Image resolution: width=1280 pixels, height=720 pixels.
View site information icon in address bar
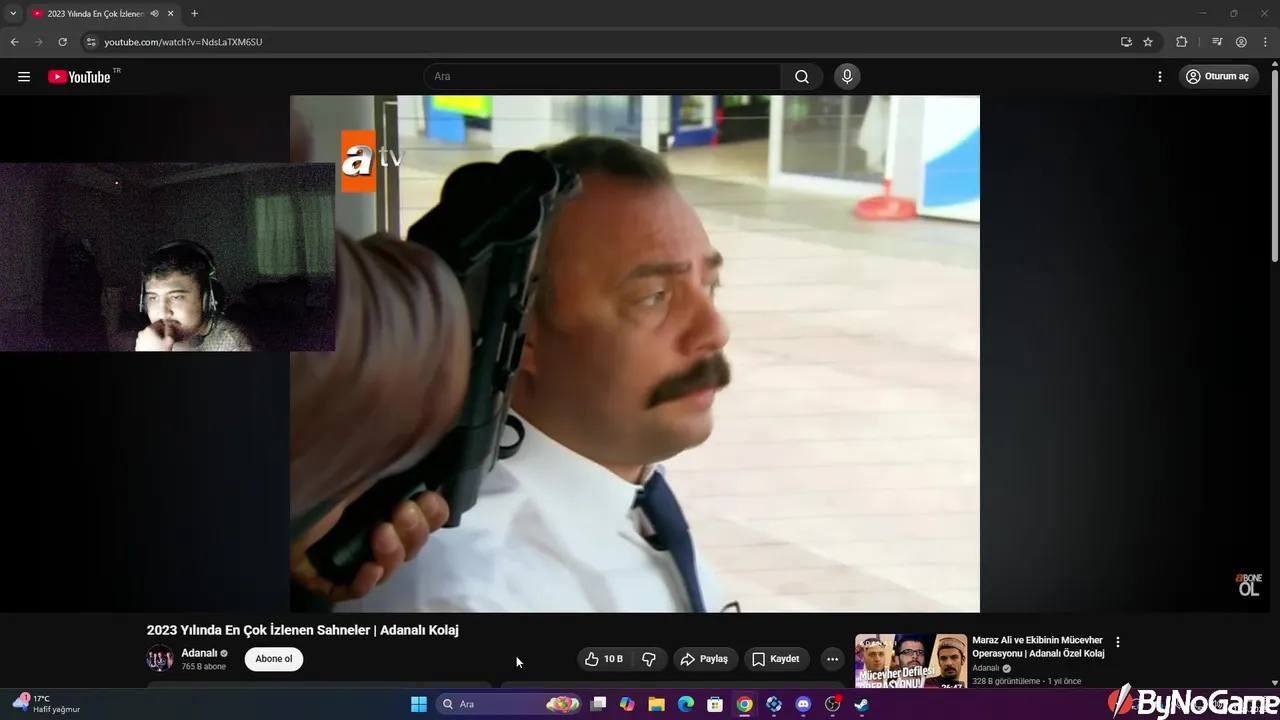pyautogui.click(x=91, y=42)
